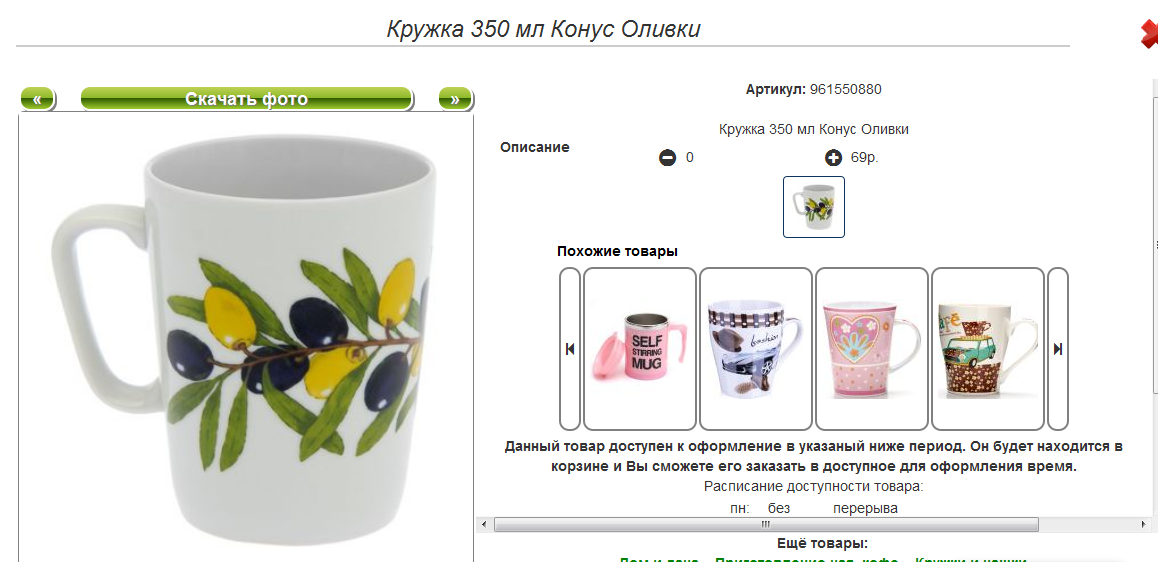Increase quantity with the plus icon
The width and height of the screenshot is (1158, 562).
click(x=833, y=157)
